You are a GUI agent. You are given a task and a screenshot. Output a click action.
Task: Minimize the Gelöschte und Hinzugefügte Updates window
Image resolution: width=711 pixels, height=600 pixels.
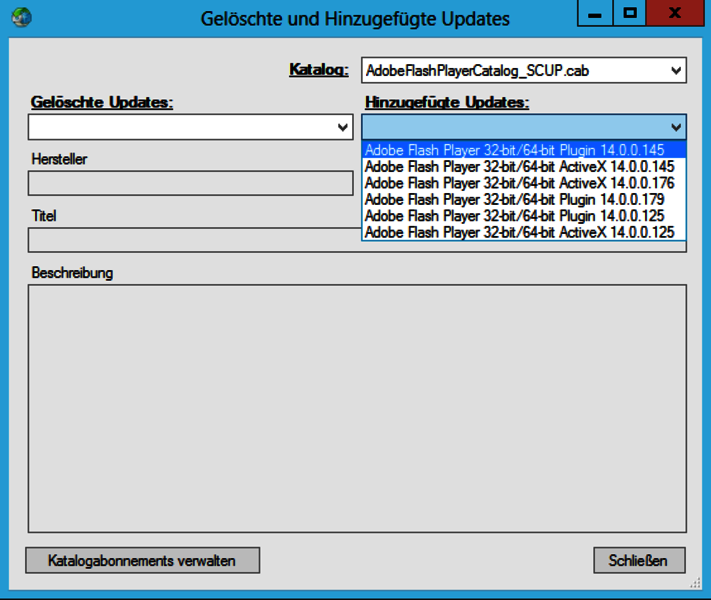pos(595,13)
